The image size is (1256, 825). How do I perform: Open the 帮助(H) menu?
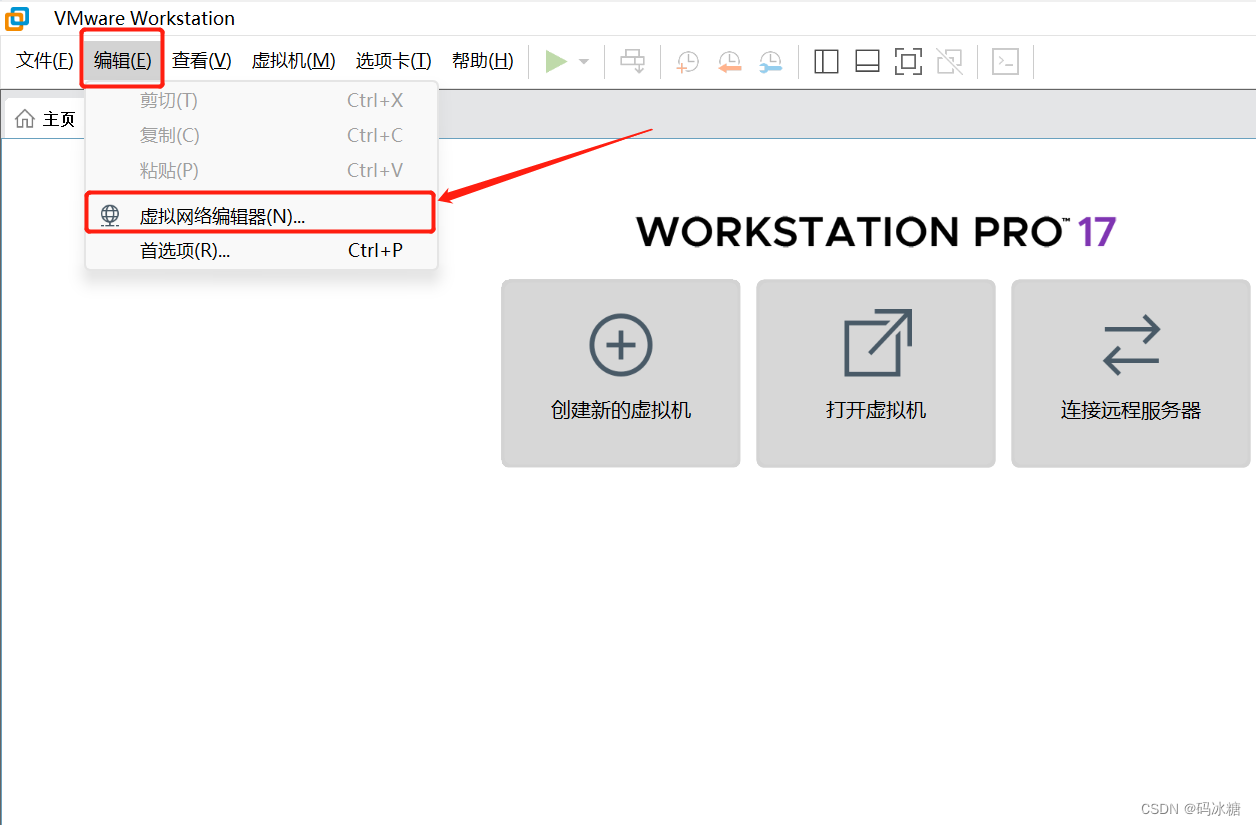483,61
